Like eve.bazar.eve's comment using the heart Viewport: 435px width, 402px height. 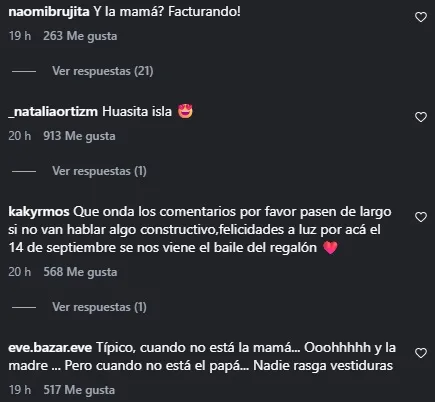pyautogui.click(x=421, y=353)
